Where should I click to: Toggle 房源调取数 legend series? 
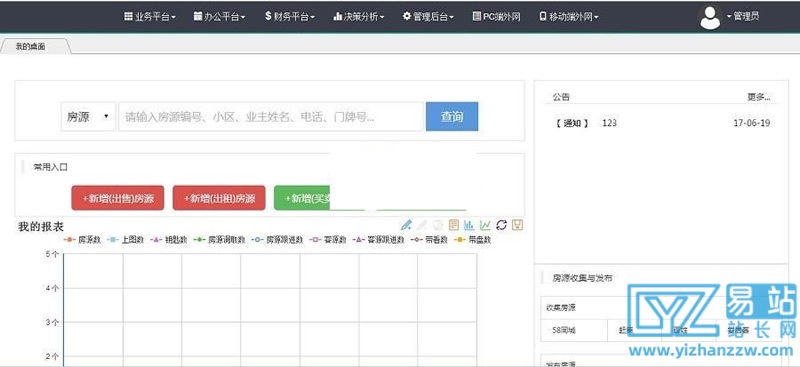click(219, 239)
